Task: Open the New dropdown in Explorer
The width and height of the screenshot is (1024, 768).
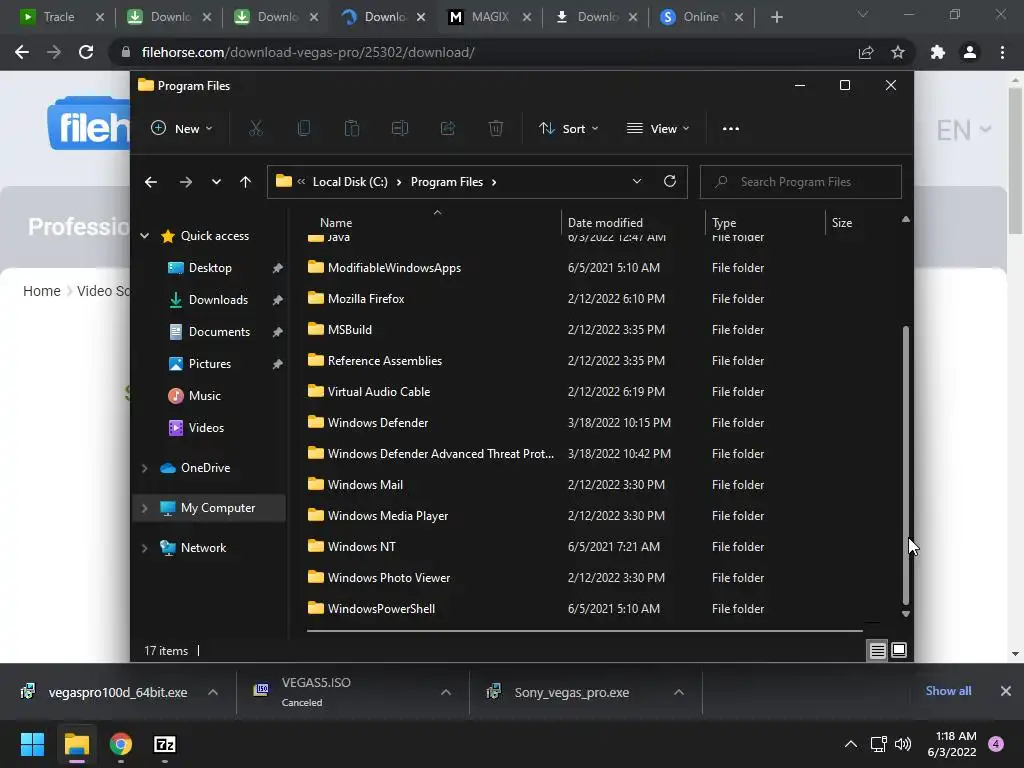Action: [182, 129]
